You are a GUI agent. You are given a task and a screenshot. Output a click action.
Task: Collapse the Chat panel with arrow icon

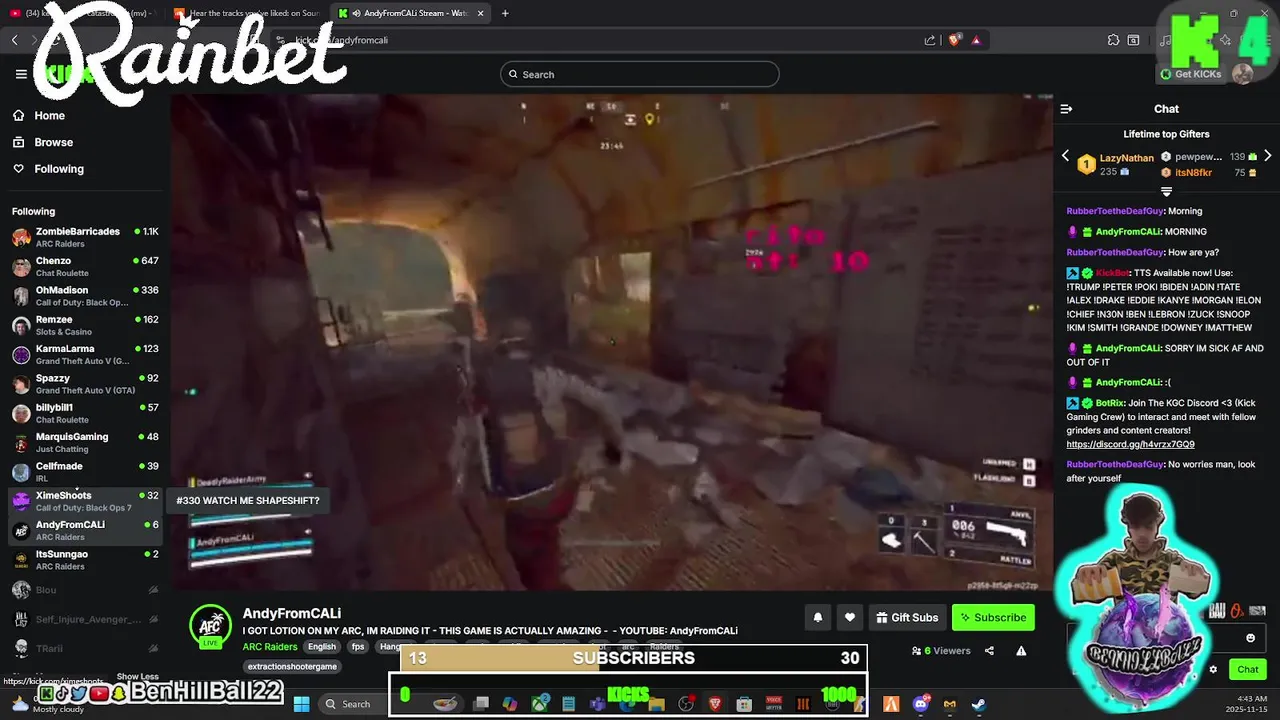(x=1066, y=109)
